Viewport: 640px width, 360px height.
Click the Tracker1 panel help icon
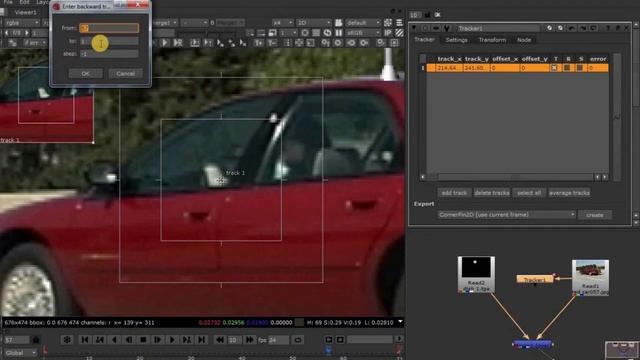click(607, 28)
